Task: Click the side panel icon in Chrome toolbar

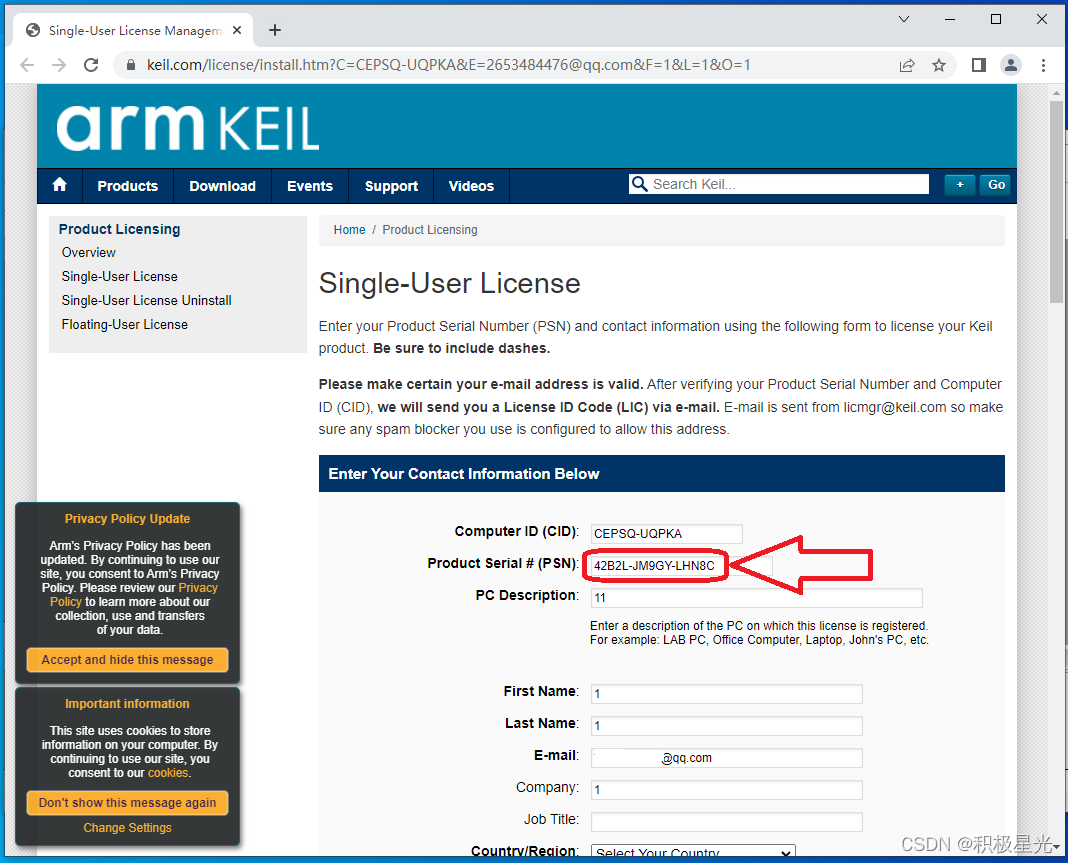Action: (x=978, y=64)
